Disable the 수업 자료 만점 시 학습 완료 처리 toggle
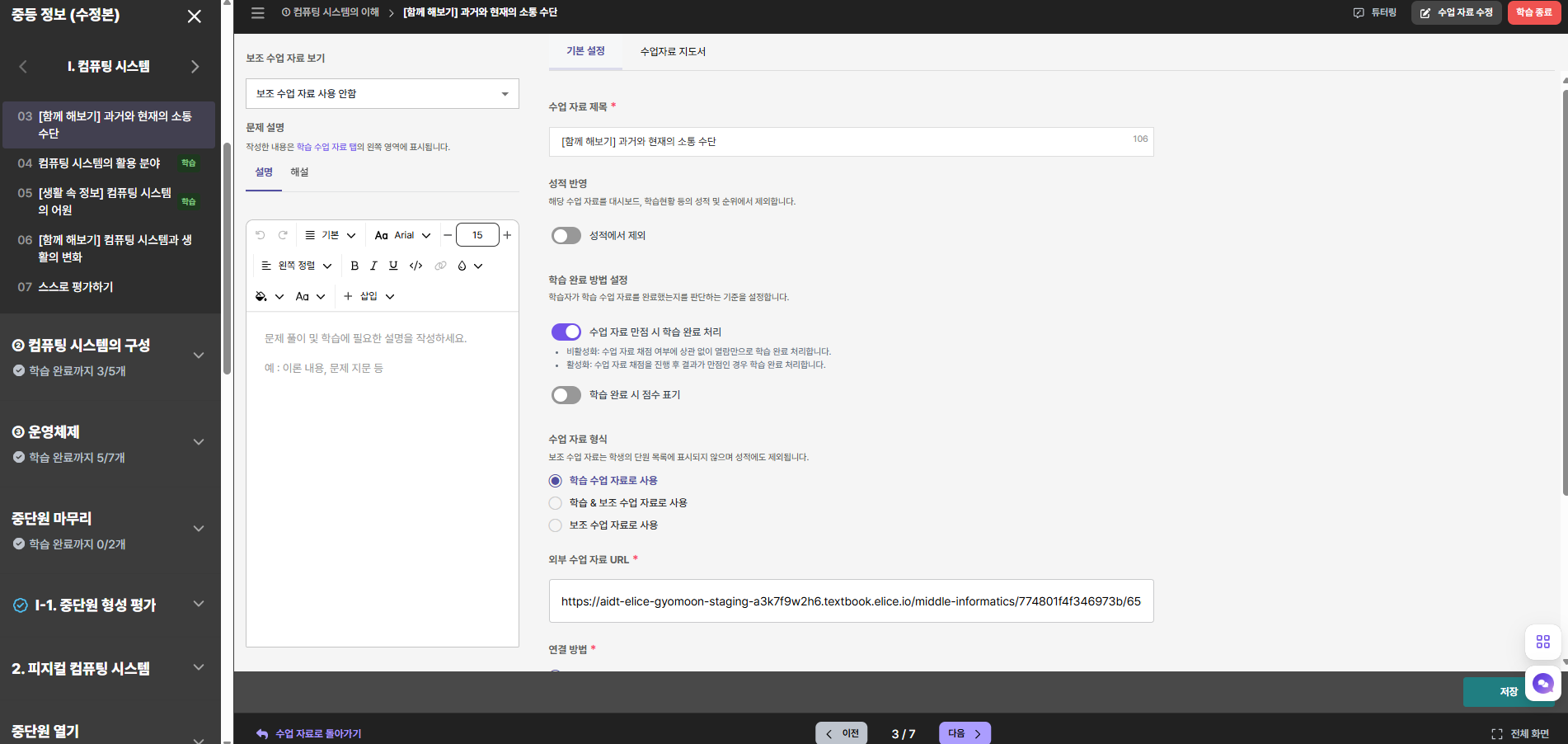Image resolution: width=1568 pixels, height=744 pixels. pos(566,332)
